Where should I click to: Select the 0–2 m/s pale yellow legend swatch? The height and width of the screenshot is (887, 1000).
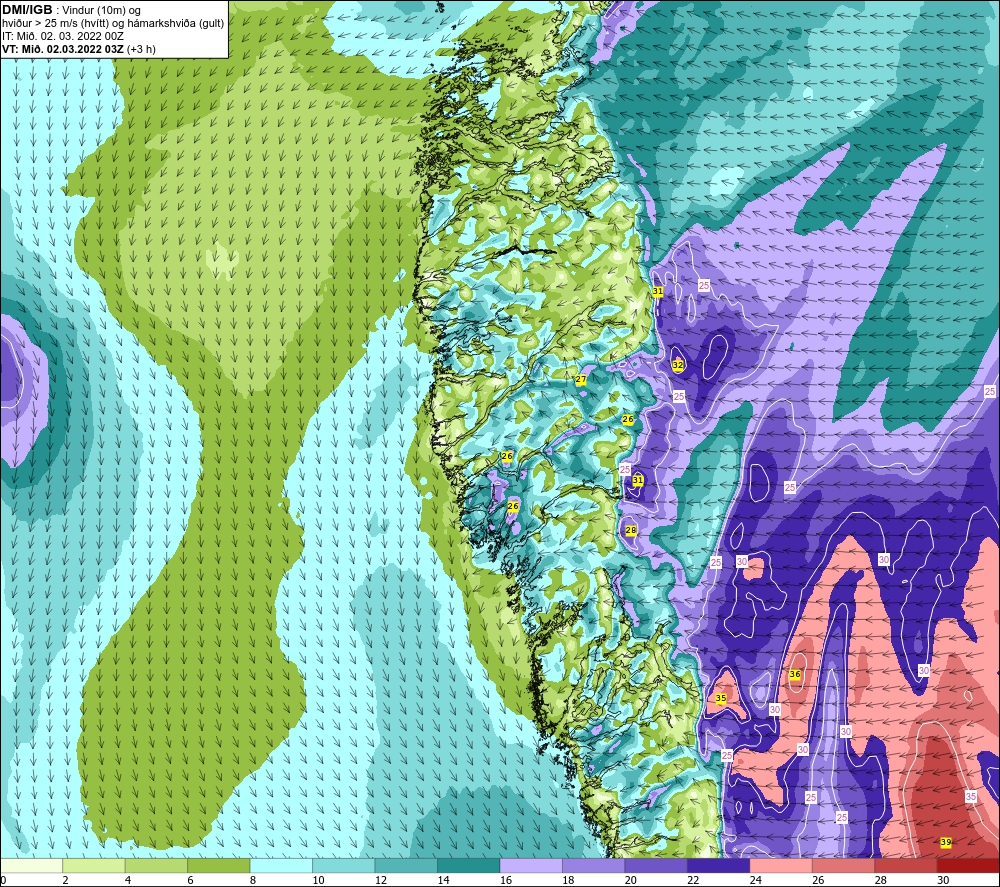click(31, 866)
